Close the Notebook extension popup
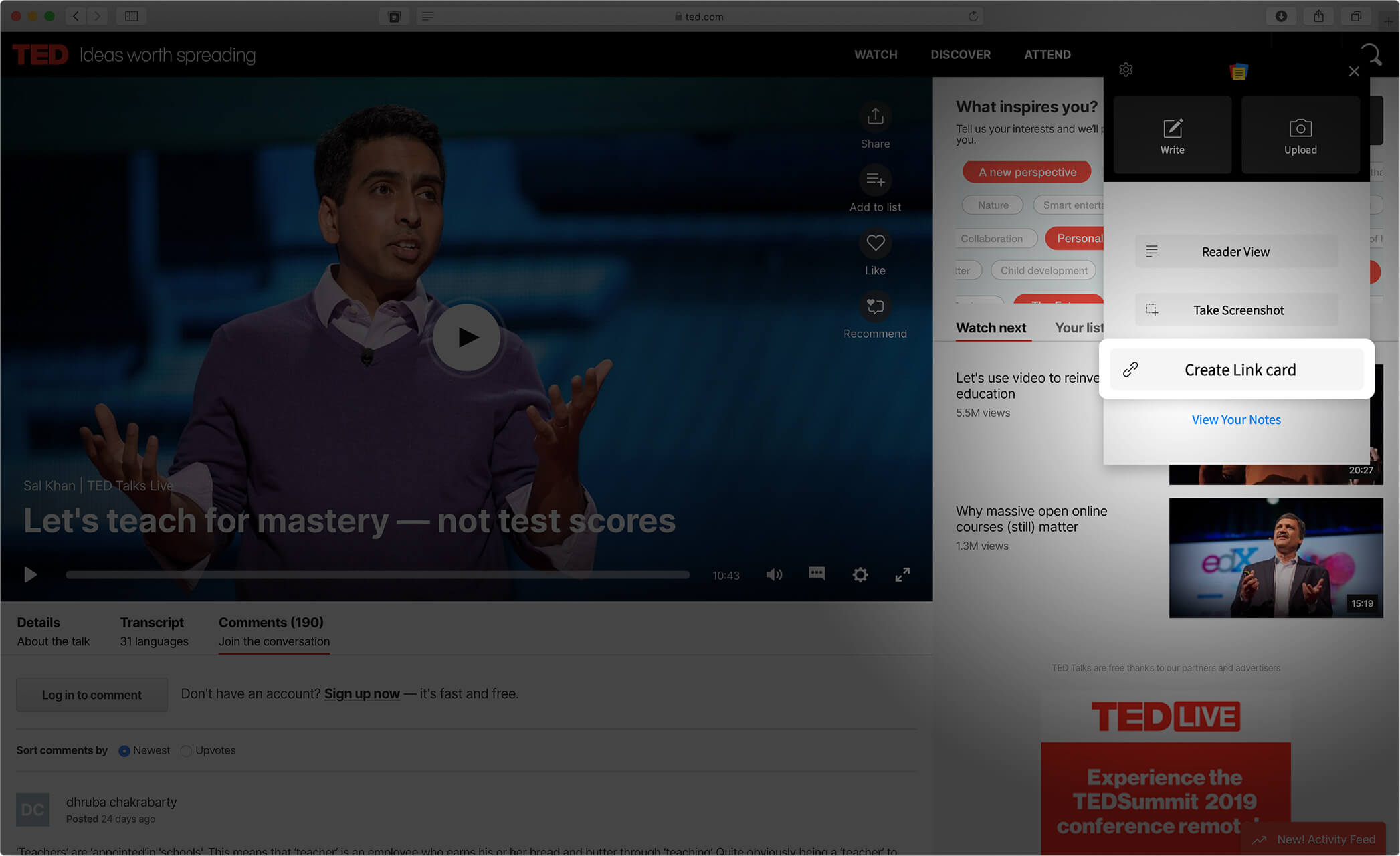This screenshot has height=856, width=1400. 1354,71
